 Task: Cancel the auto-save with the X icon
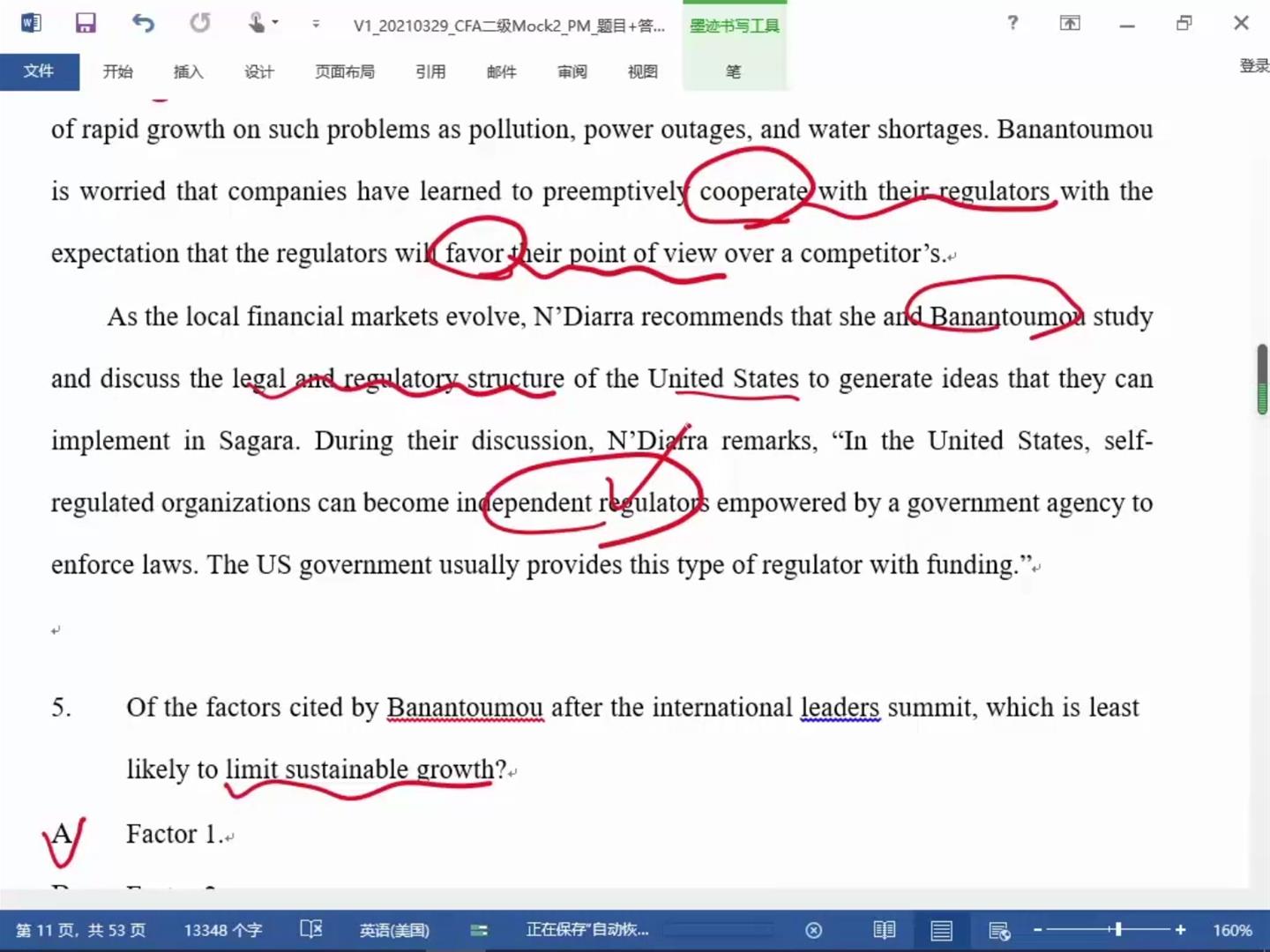click(813, 930)
